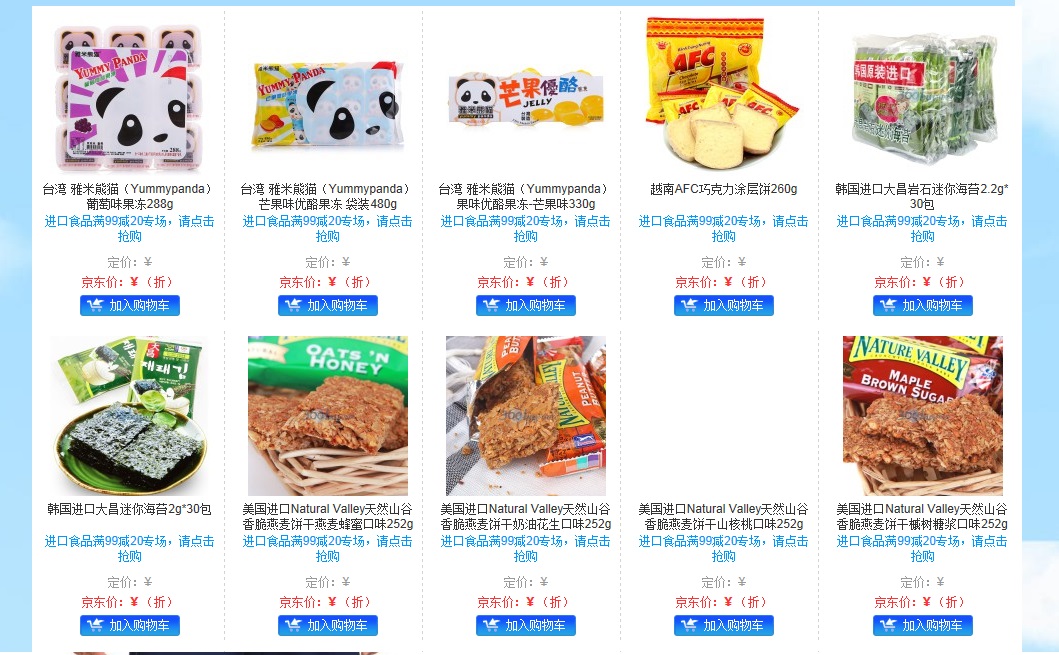This screenshot has width=1059, height=655.
Task: Open the 芒果优酪 Jelly product image
Action: pos(525,97)
